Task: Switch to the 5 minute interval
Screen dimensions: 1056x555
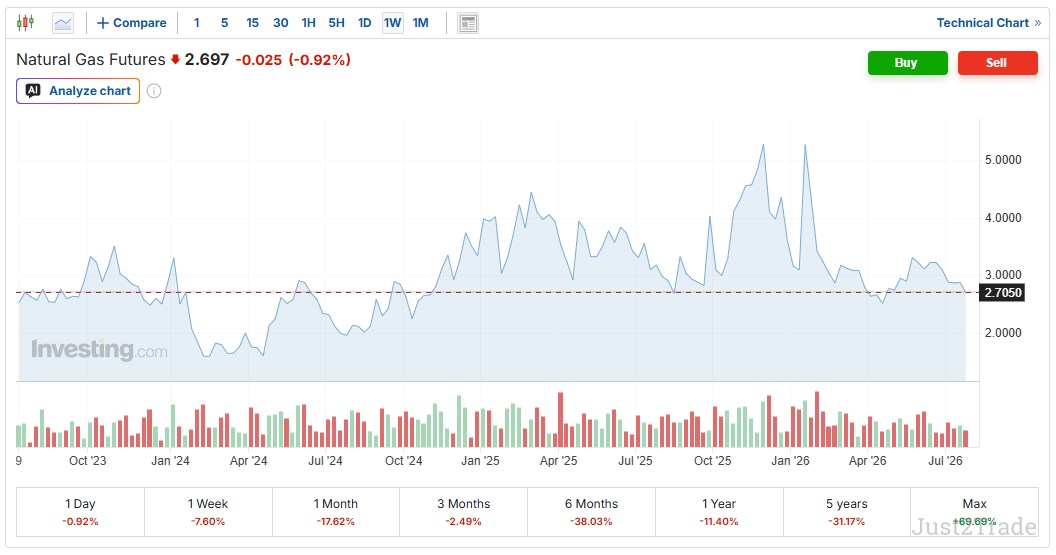Action: coord(224,23)
